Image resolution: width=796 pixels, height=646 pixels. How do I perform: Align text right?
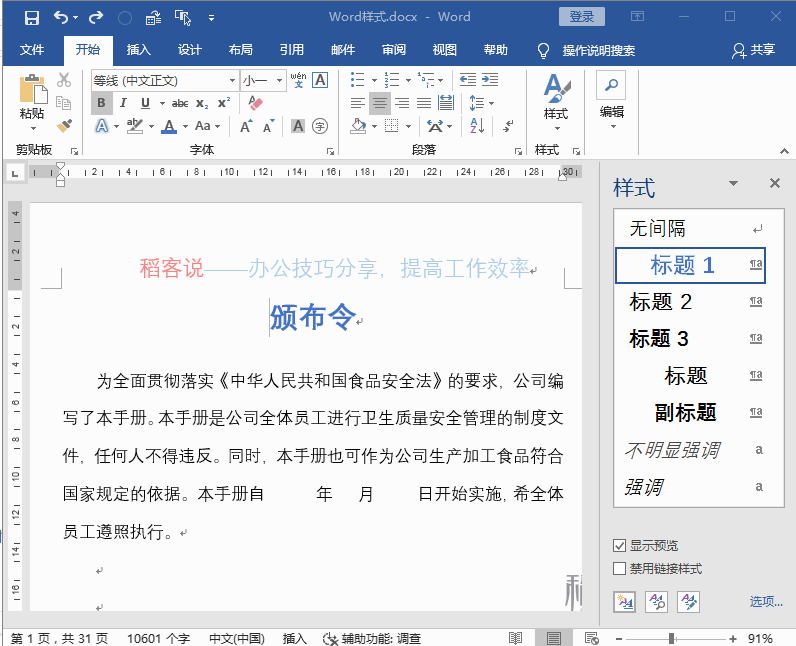point(402,103)
